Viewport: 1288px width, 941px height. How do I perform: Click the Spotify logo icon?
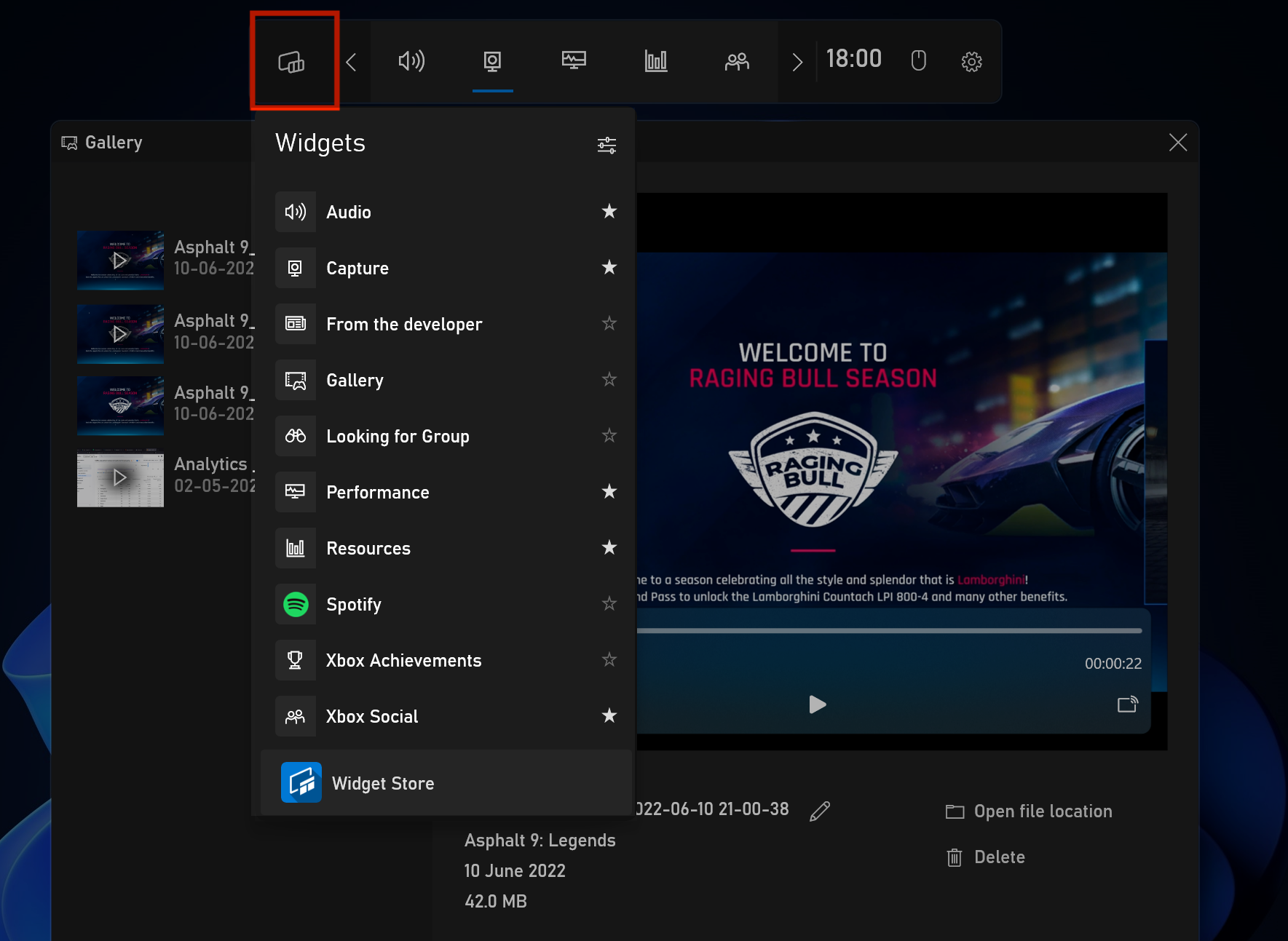pyautogui.click(x=296, y=604)
